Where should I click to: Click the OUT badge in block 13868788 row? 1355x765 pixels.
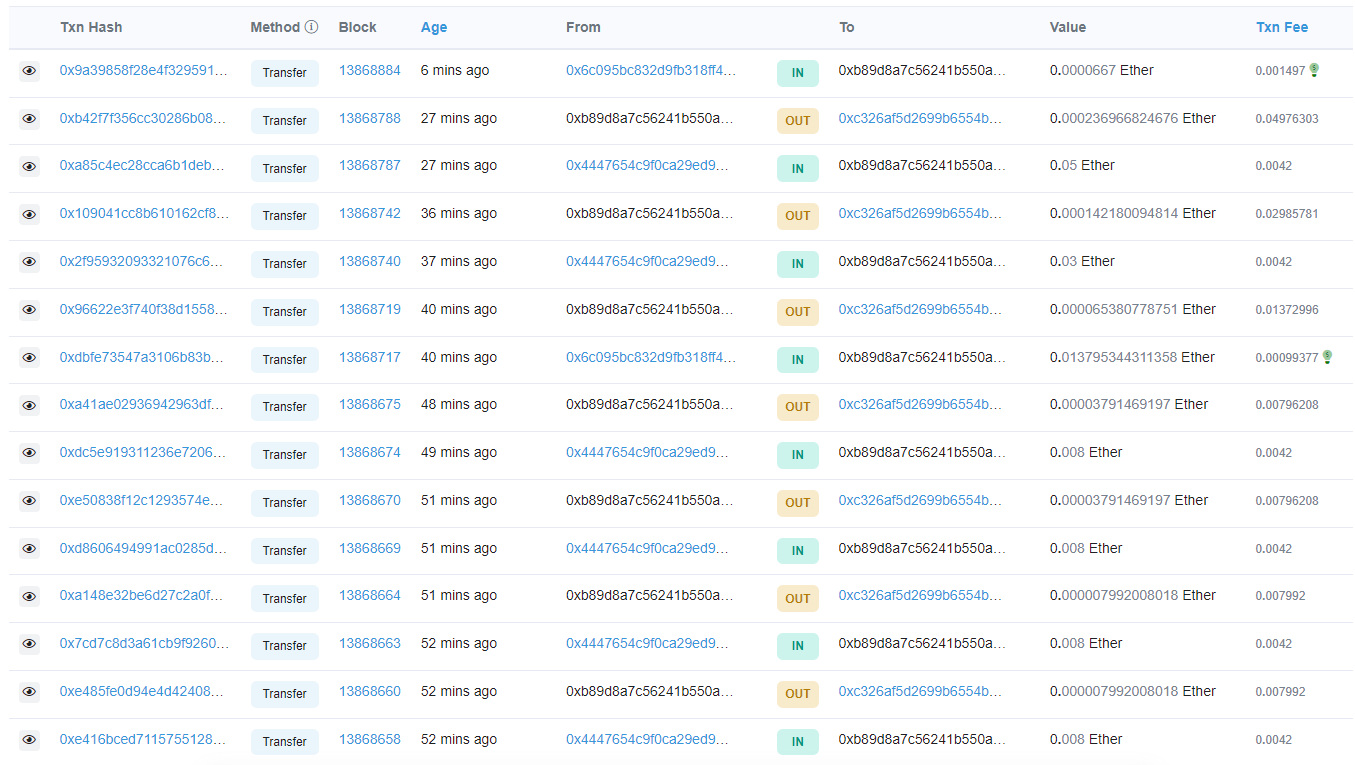pyautogui.click(x=798, y=121)
